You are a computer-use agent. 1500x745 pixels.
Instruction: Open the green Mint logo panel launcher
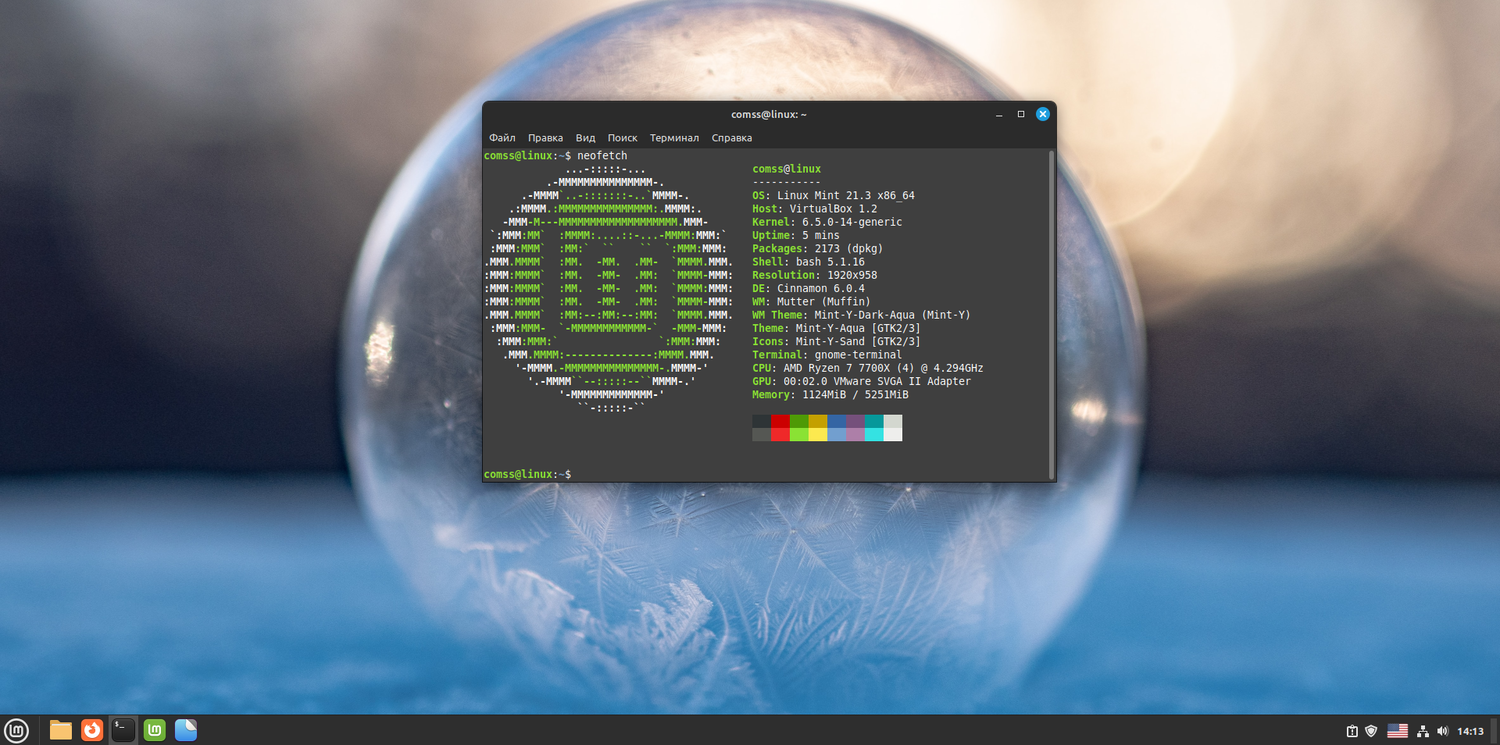coord(154,730)
